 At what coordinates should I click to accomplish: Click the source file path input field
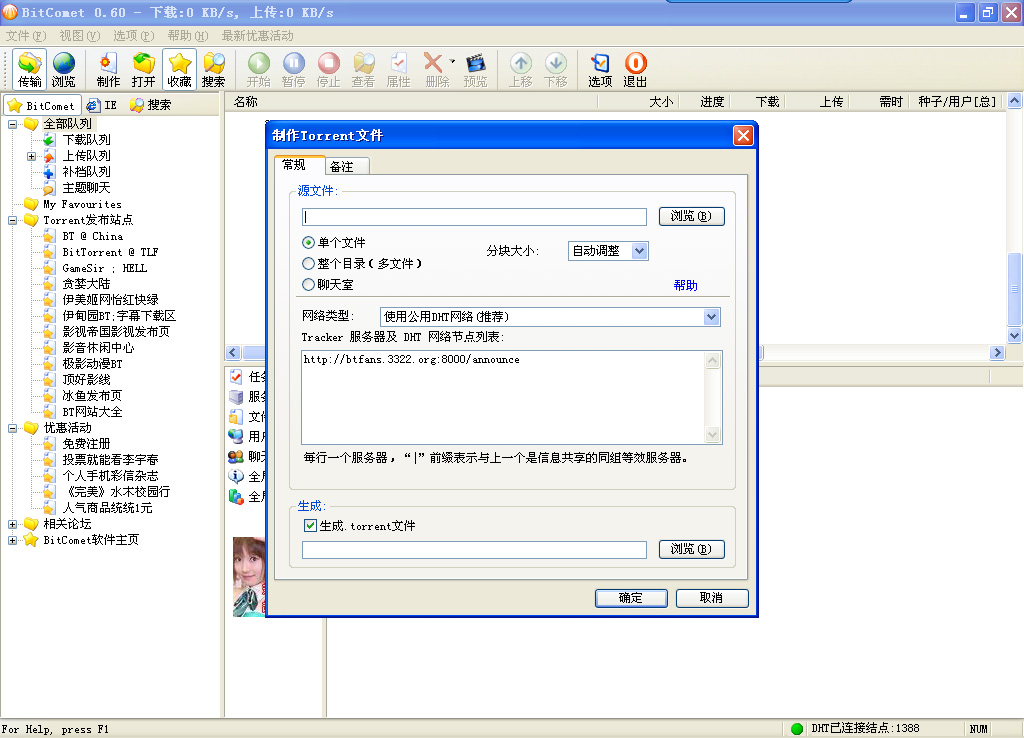point(474,217)
